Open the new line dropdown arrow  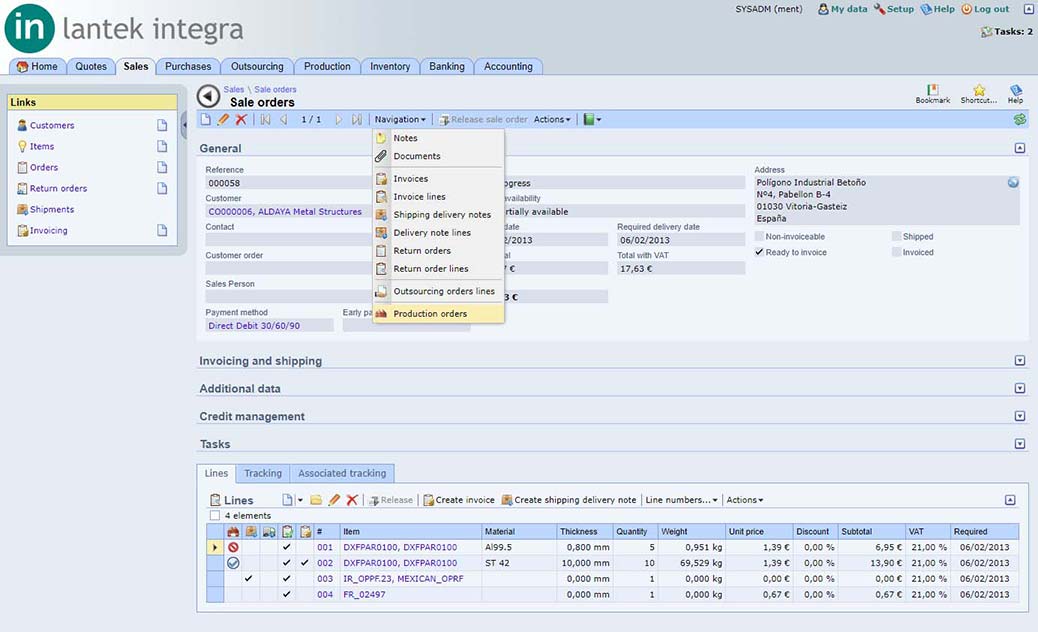(x=300, y=500)
